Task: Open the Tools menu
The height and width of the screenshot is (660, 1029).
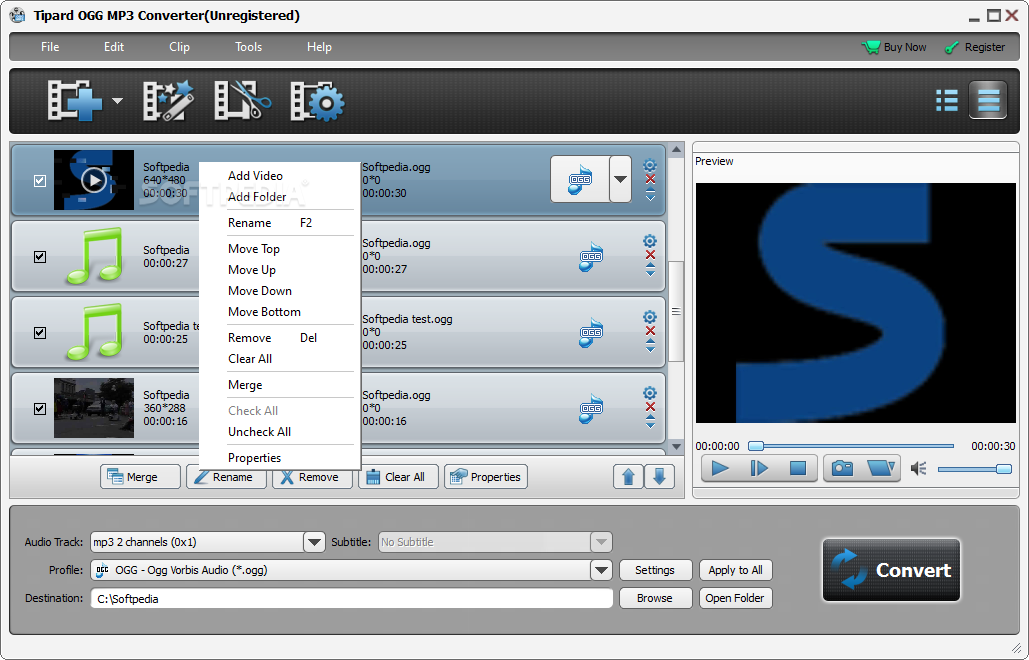Action: (x=248, y=47)
